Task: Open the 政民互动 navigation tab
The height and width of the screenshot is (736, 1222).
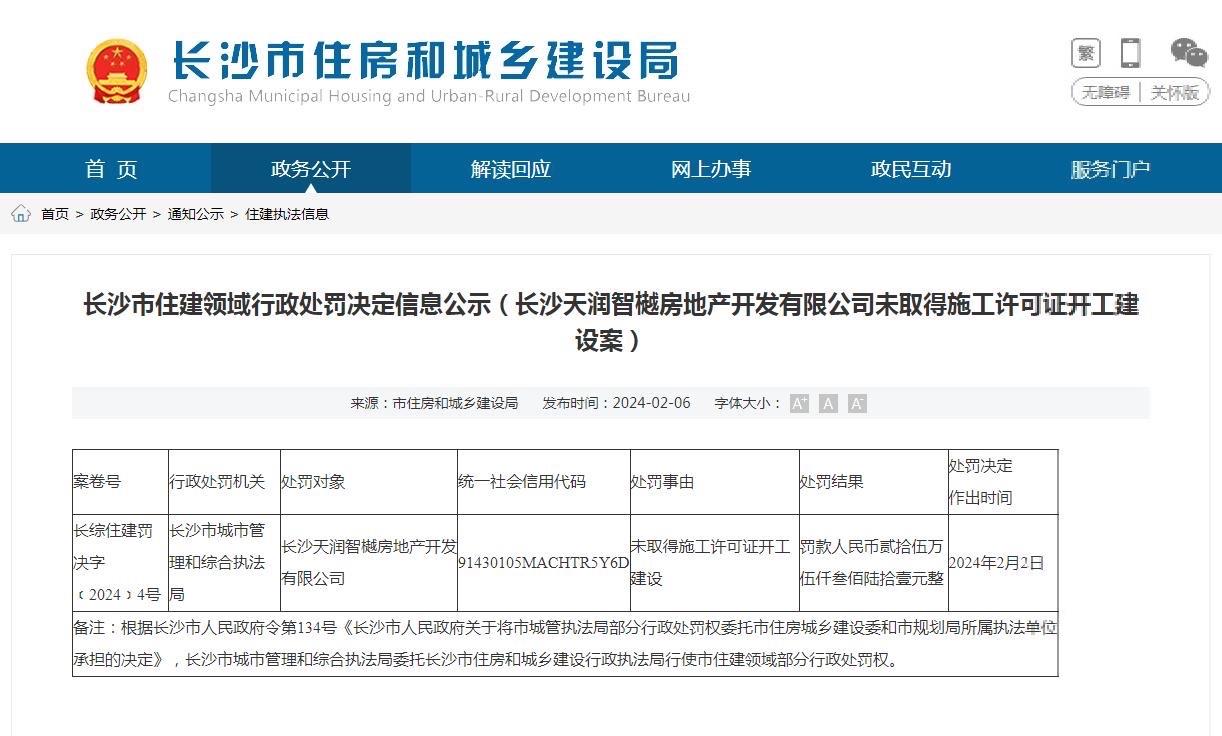Action: point(911,169)
